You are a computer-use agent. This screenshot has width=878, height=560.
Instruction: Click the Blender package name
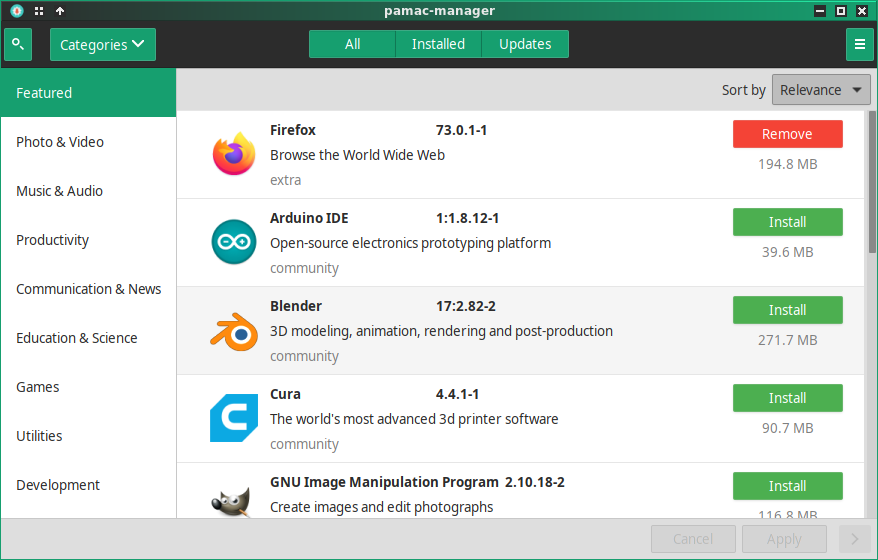tap(296, 306)
